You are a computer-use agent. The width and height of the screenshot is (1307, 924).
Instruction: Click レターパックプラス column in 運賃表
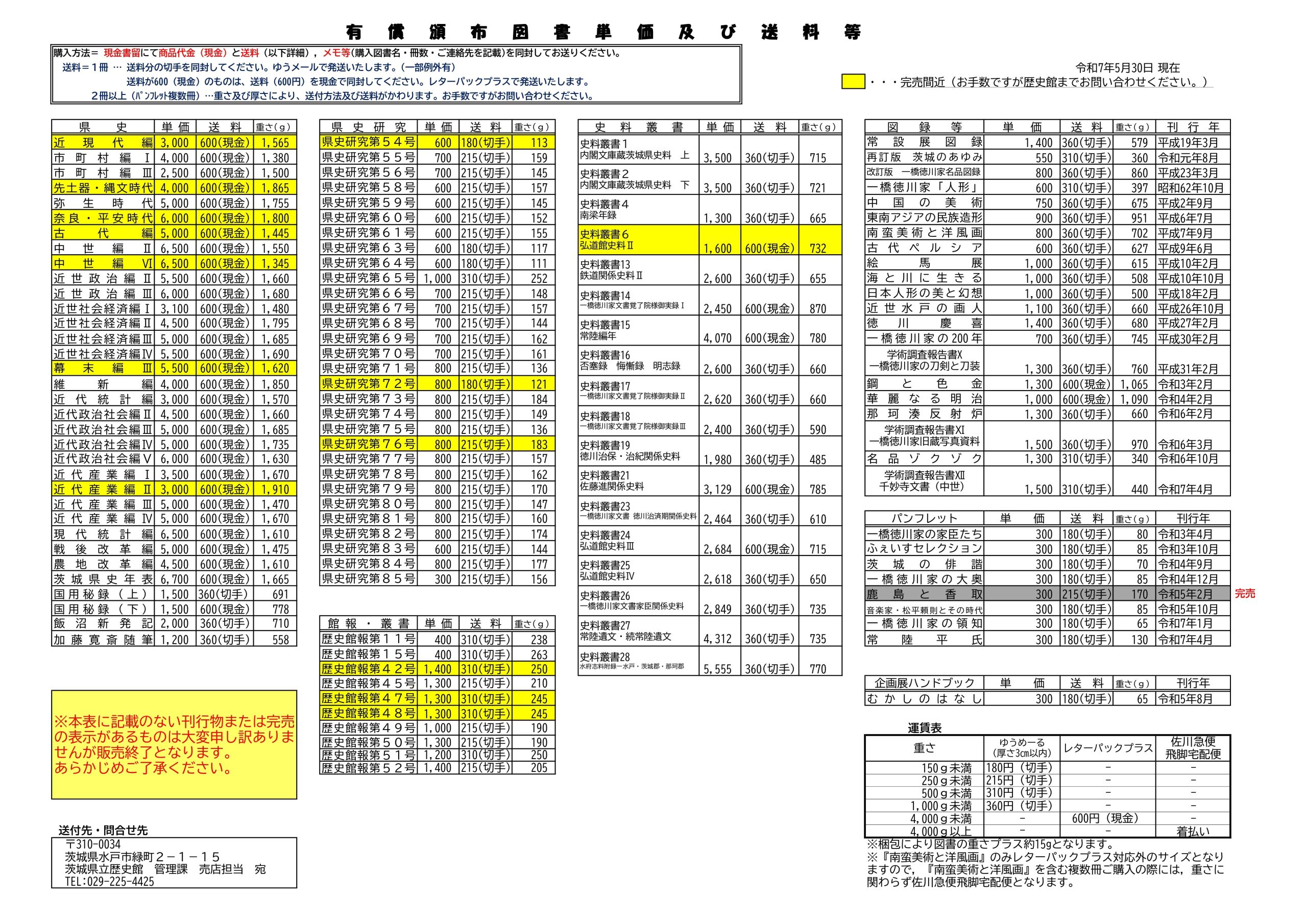pos(1108,748)
